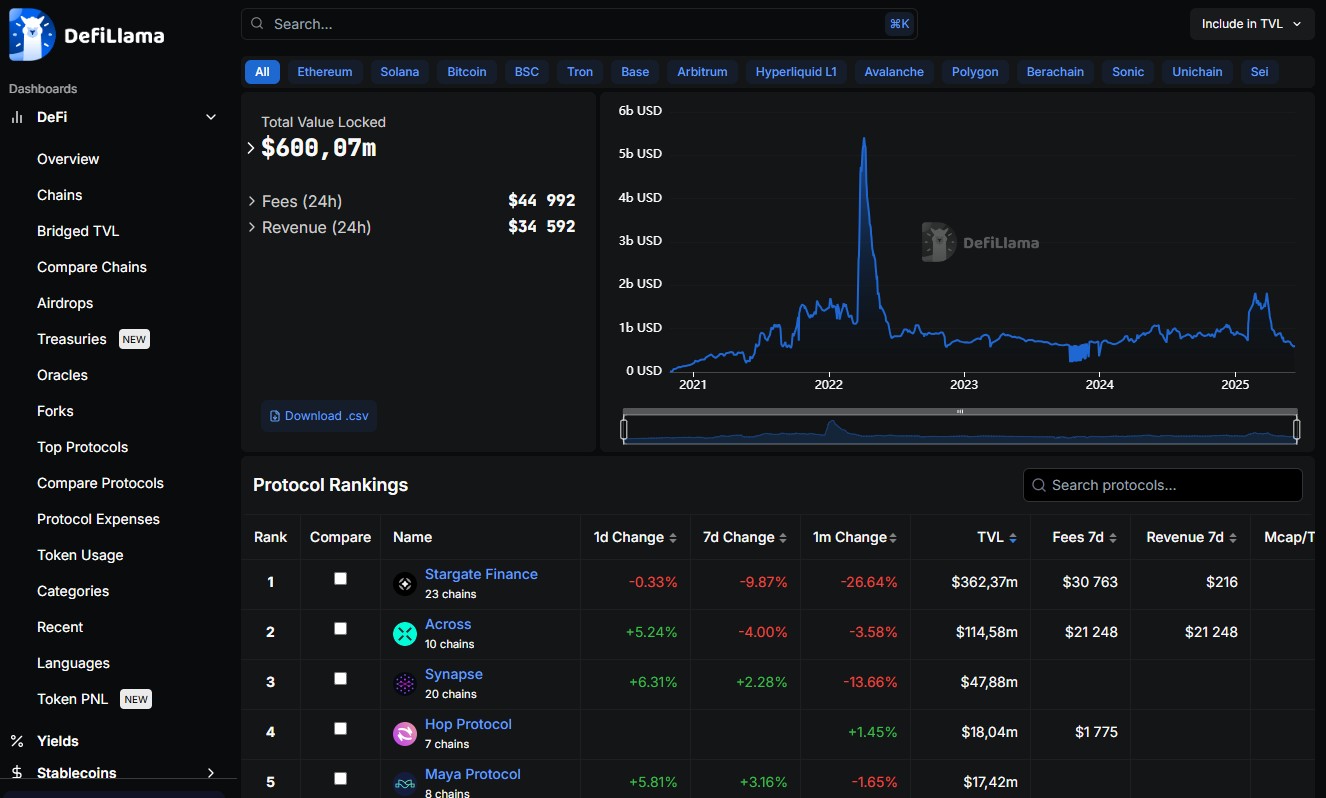The width and height of the screenshot is (1326, 798).
Task: Sort by Revenue 7d arrows icon
Action: click(x=1233, y=538)
